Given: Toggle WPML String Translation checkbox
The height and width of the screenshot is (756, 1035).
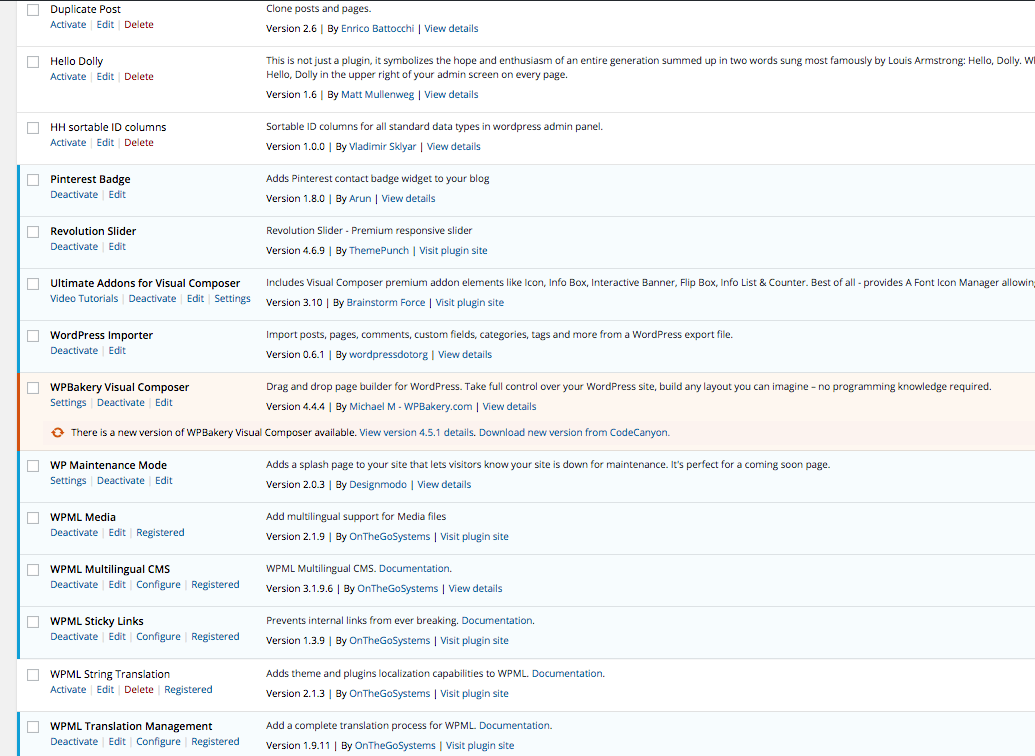Looking at the screenshot, I should [x=33, y=675].
